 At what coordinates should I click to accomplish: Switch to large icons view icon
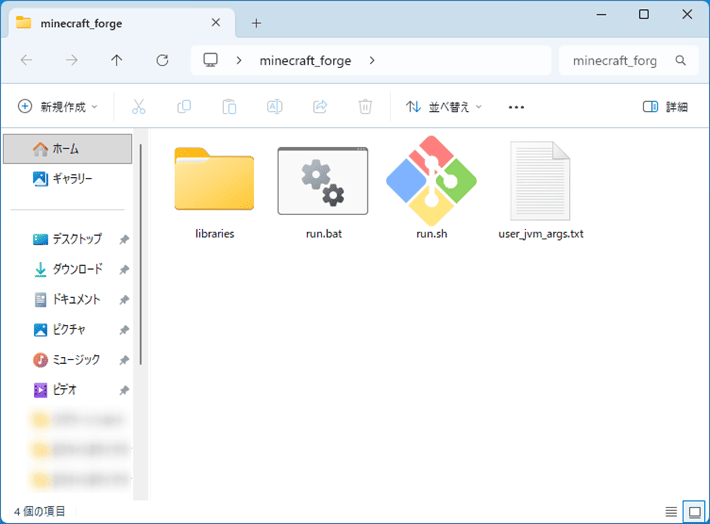[x=694, y=512]
